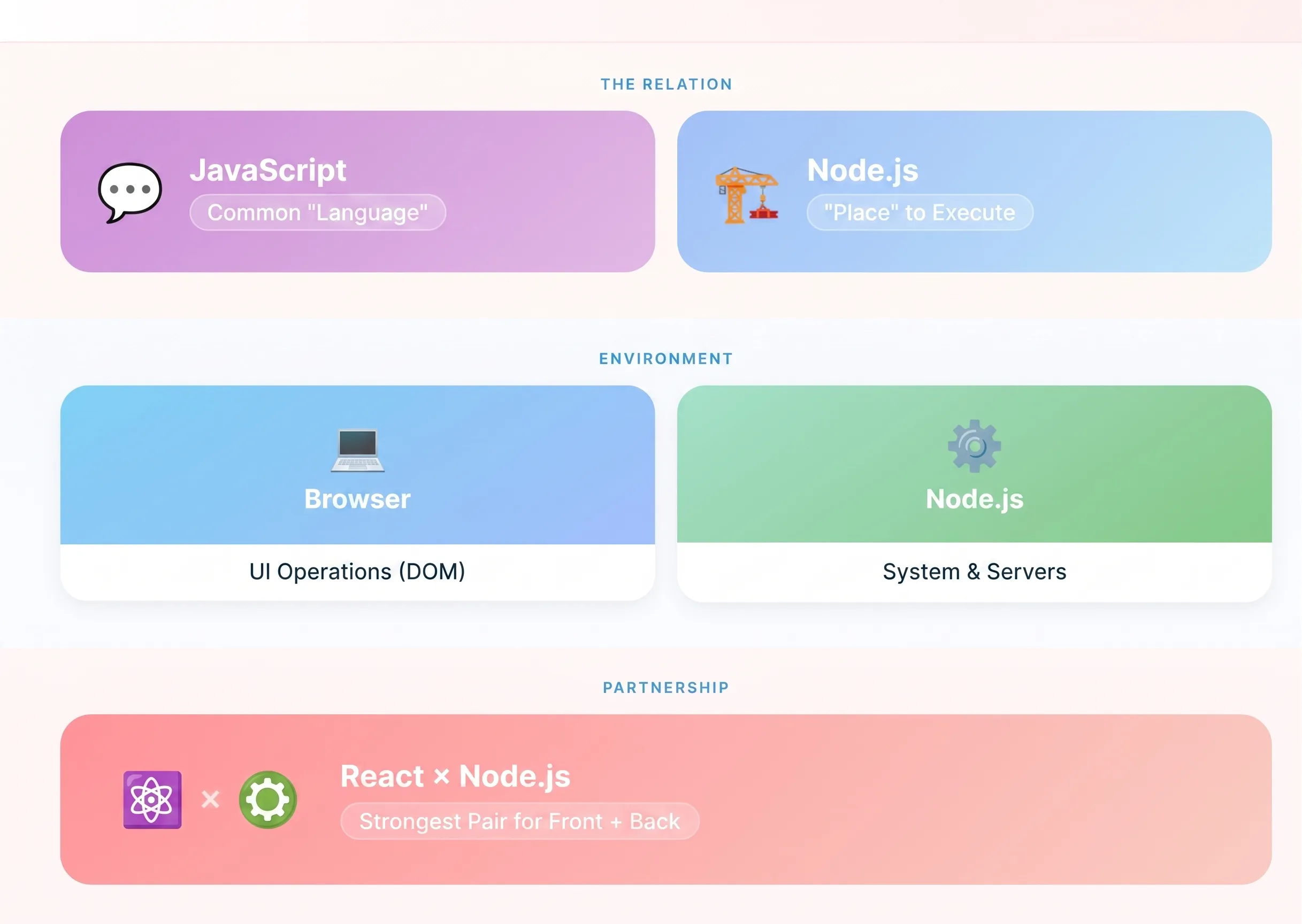Select the "Place" to Execute pill
1302x924 pixels.
pyautogui.click(x=920, y=212)
